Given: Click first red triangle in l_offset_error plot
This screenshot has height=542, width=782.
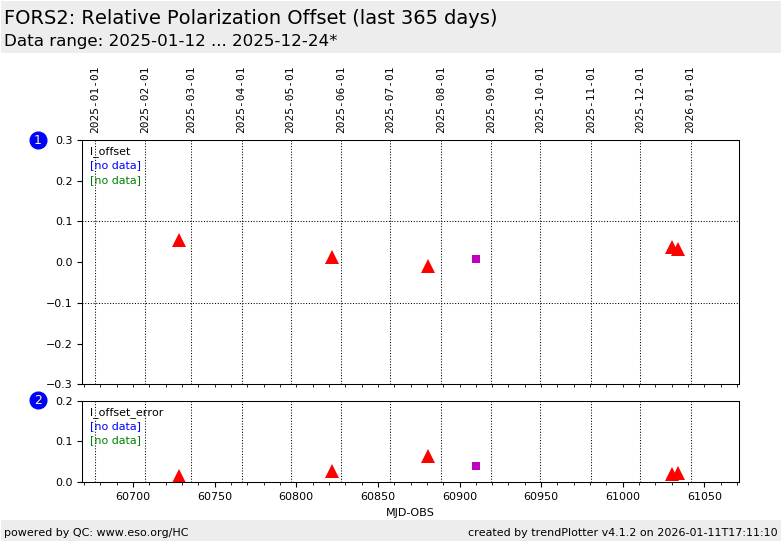Looking at the screenshot, I should [179, 476].
